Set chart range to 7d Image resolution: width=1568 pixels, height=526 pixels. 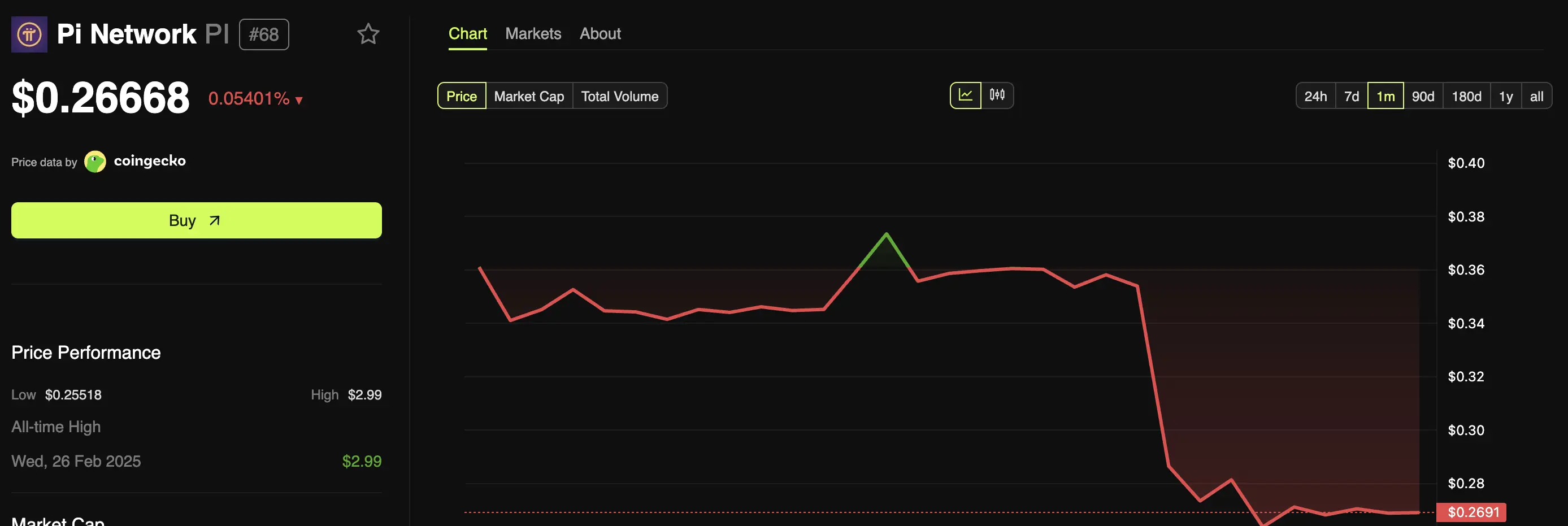point(1351,95)
